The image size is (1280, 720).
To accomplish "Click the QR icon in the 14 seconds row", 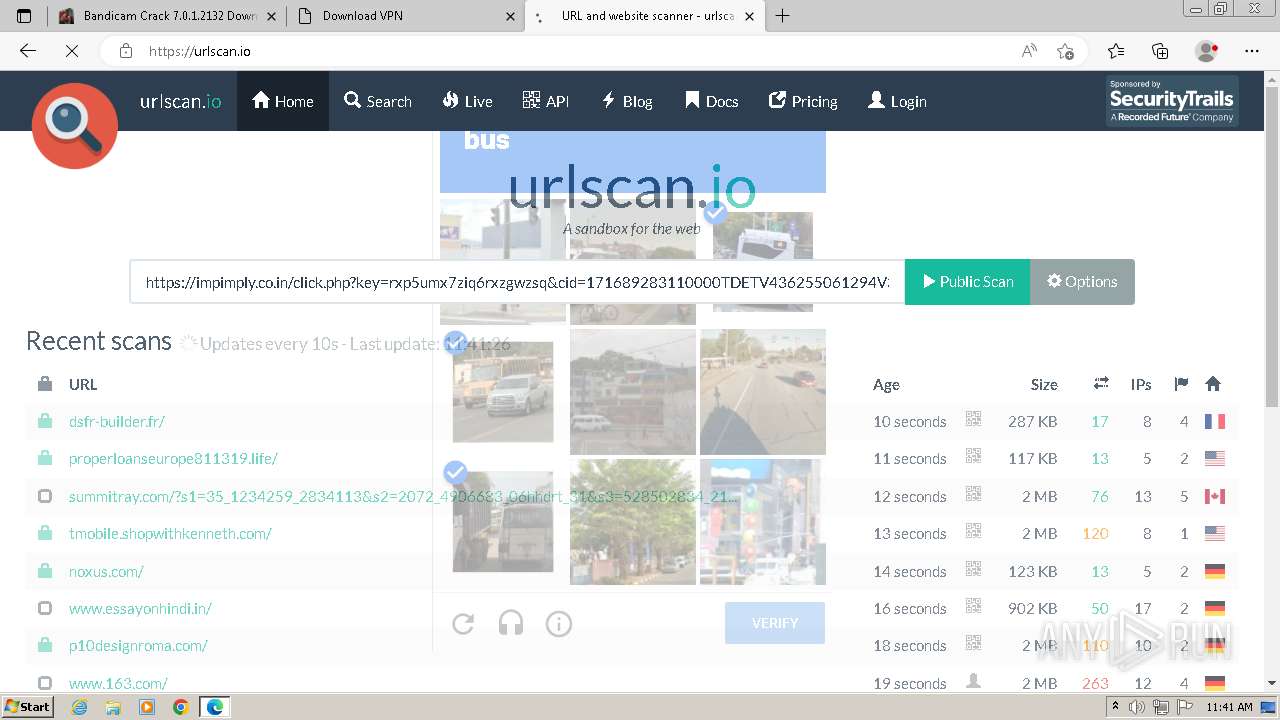I will pyautogui.click(x=973, y=569).
